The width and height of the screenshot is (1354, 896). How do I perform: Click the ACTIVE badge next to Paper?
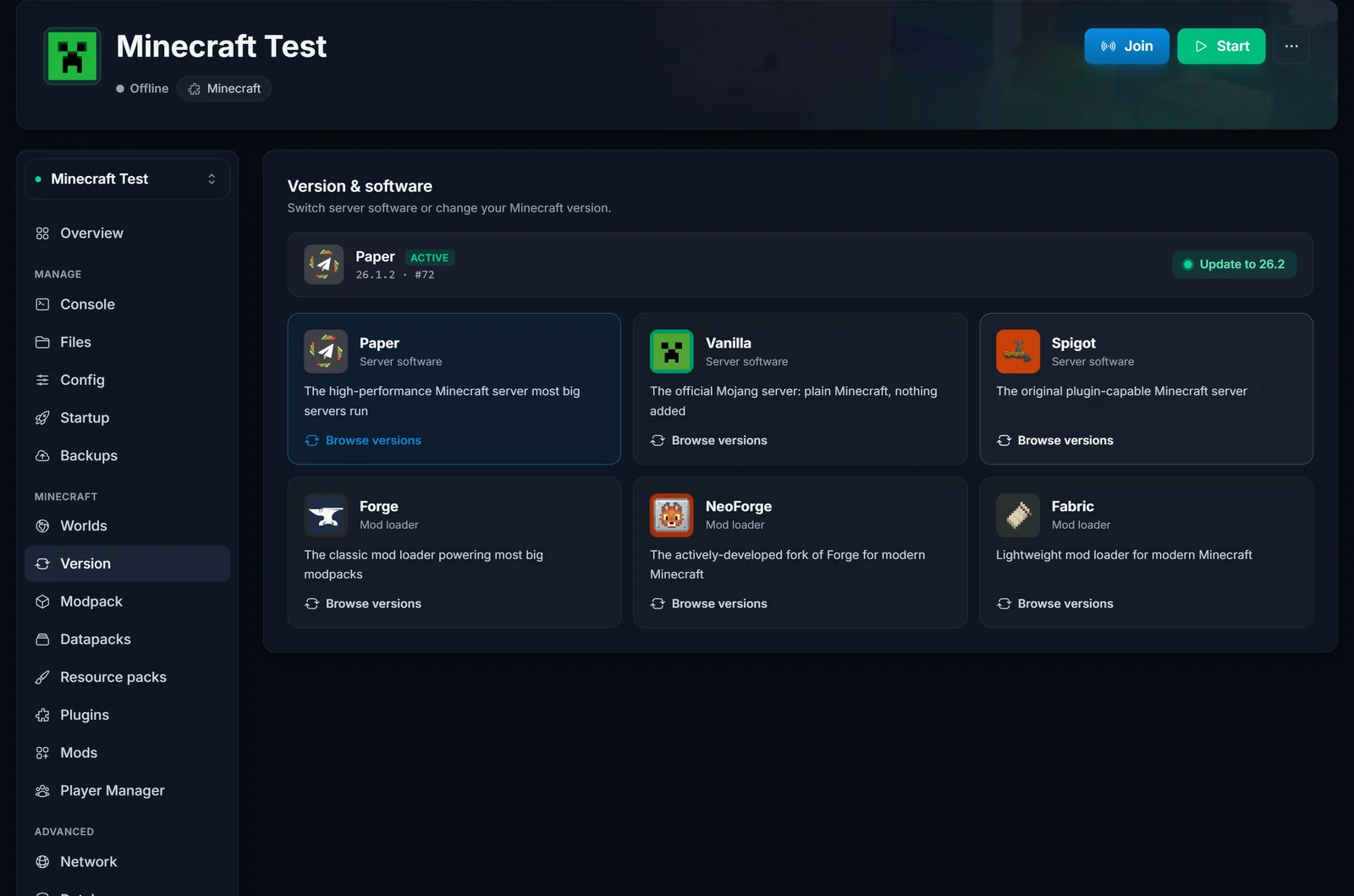click(430, 258)
